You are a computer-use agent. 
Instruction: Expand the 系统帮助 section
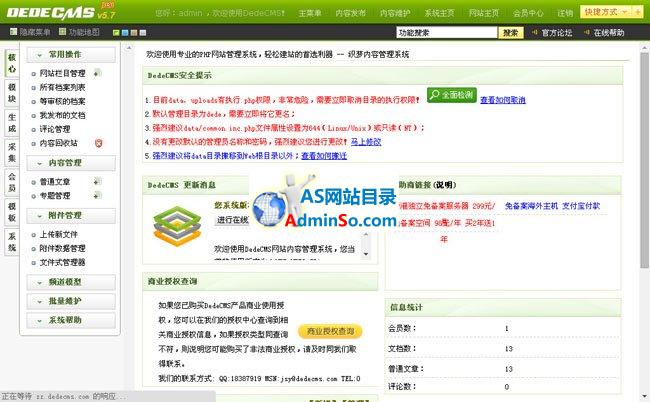[x=71, y=320]
